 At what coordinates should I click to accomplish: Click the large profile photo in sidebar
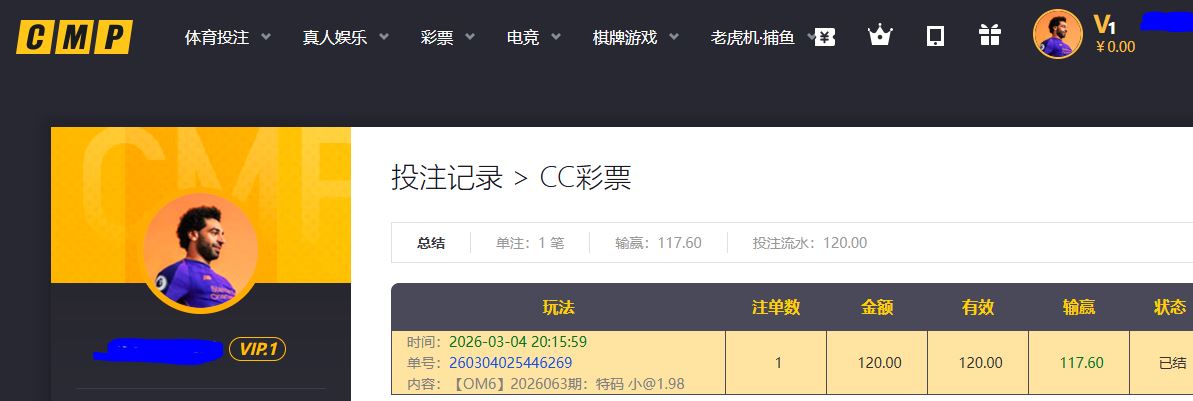(200, 251)
